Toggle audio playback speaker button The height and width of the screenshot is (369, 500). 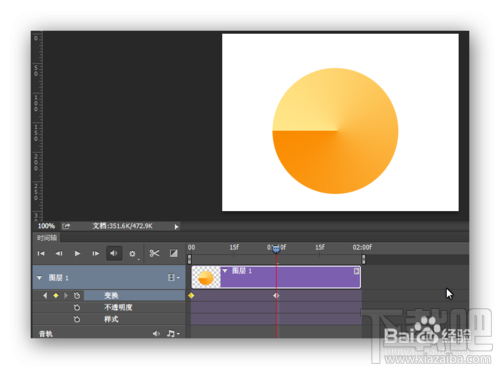(x=114, y=253)
